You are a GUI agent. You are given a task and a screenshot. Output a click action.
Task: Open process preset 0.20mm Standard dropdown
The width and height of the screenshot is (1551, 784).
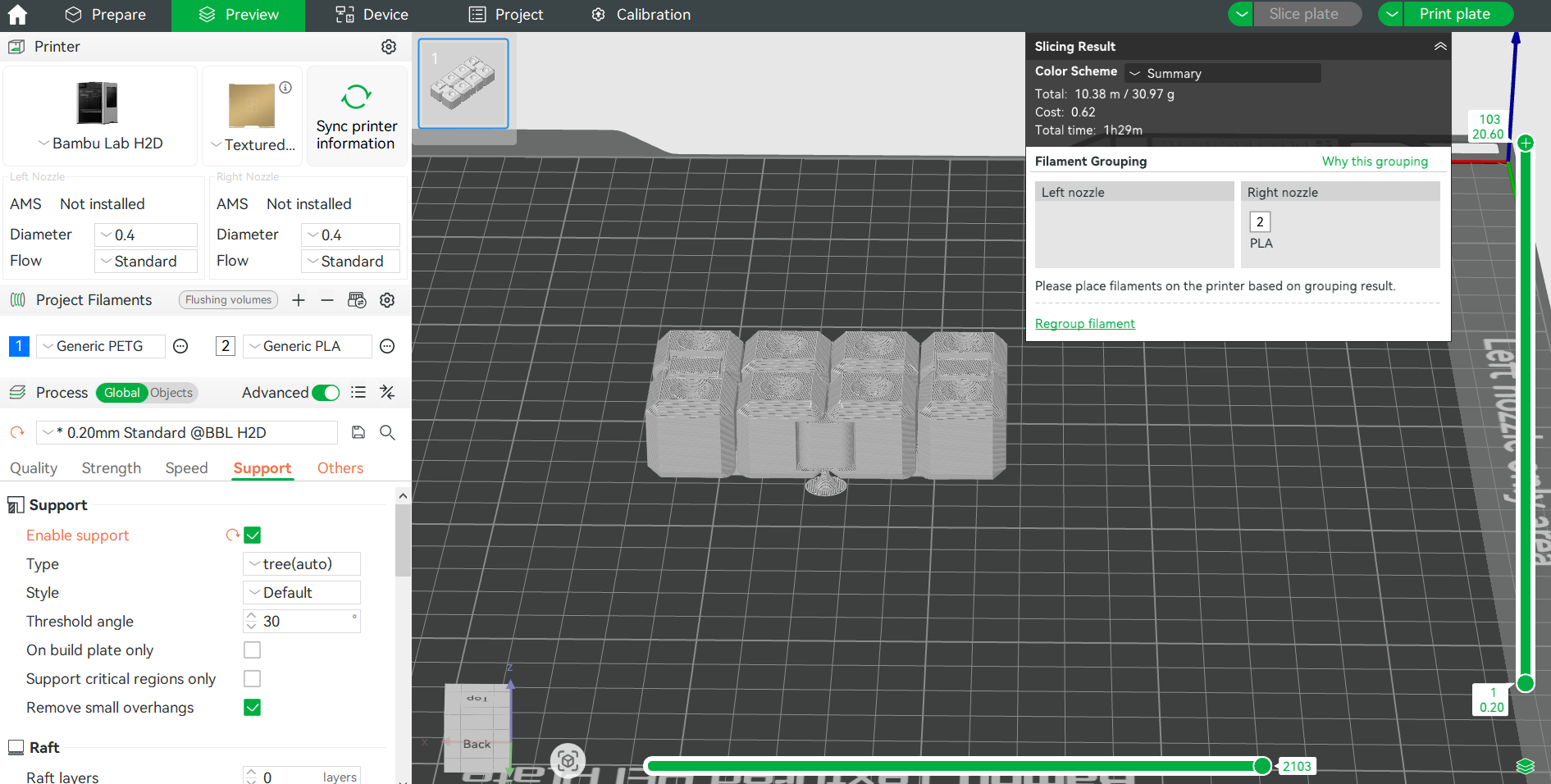click(187, 432)
